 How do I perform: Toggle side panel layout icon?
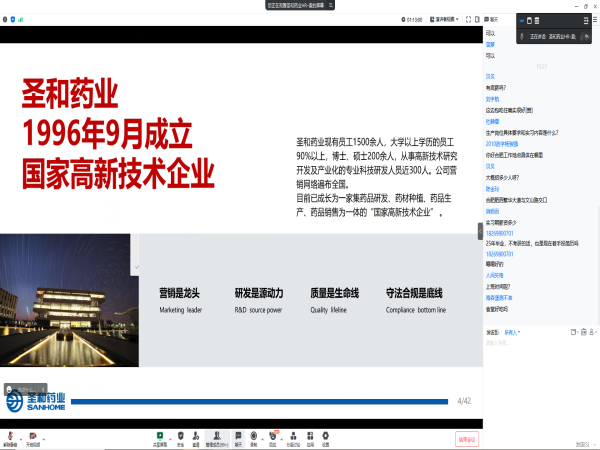tap(477, 19)
